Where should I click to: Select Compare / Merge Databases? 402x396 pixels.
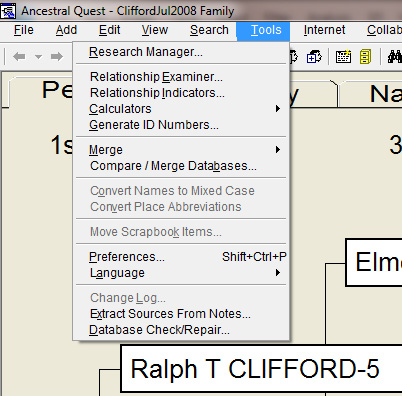[x=181, y=166]
